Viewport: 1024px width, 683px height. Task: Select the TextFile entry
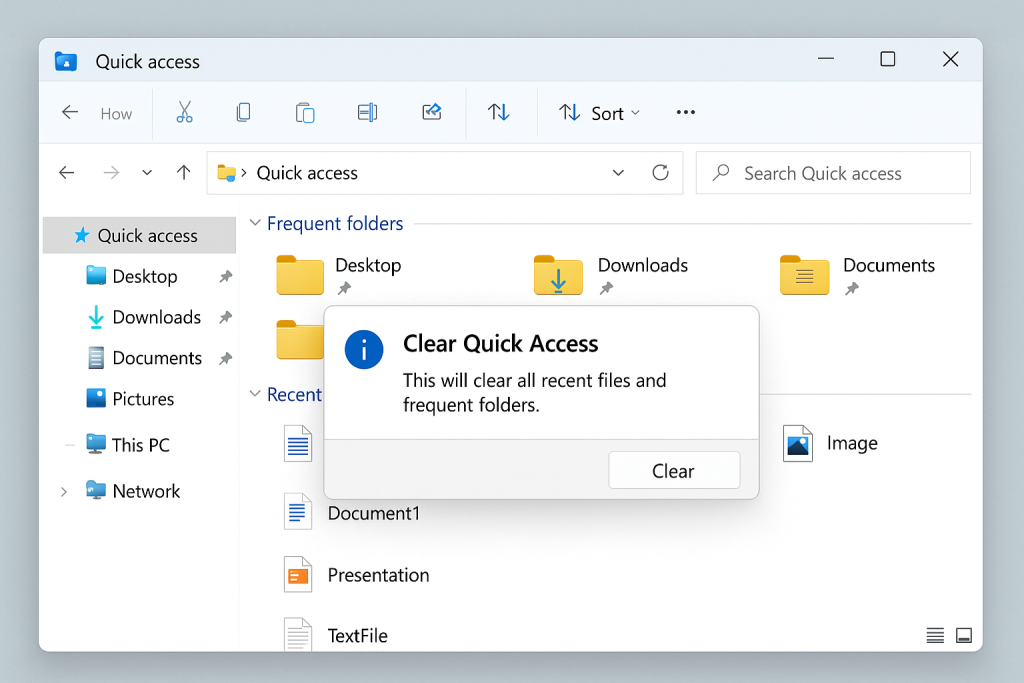[x=336, y=635]
